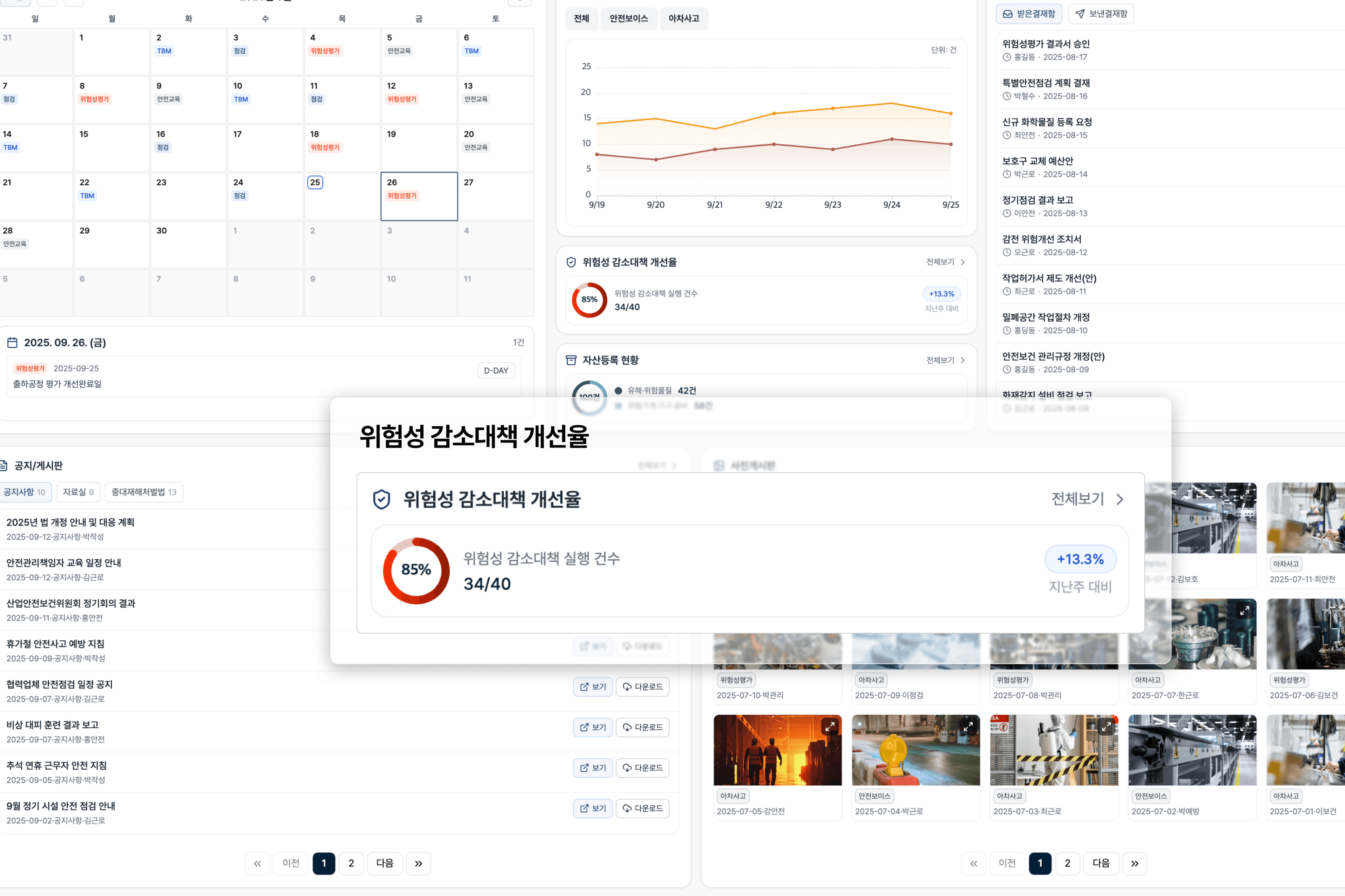1345x896 pixels.
Task: Click the download icon for 9월 정기 시설 안전 점검 안내
Action: 627,808
